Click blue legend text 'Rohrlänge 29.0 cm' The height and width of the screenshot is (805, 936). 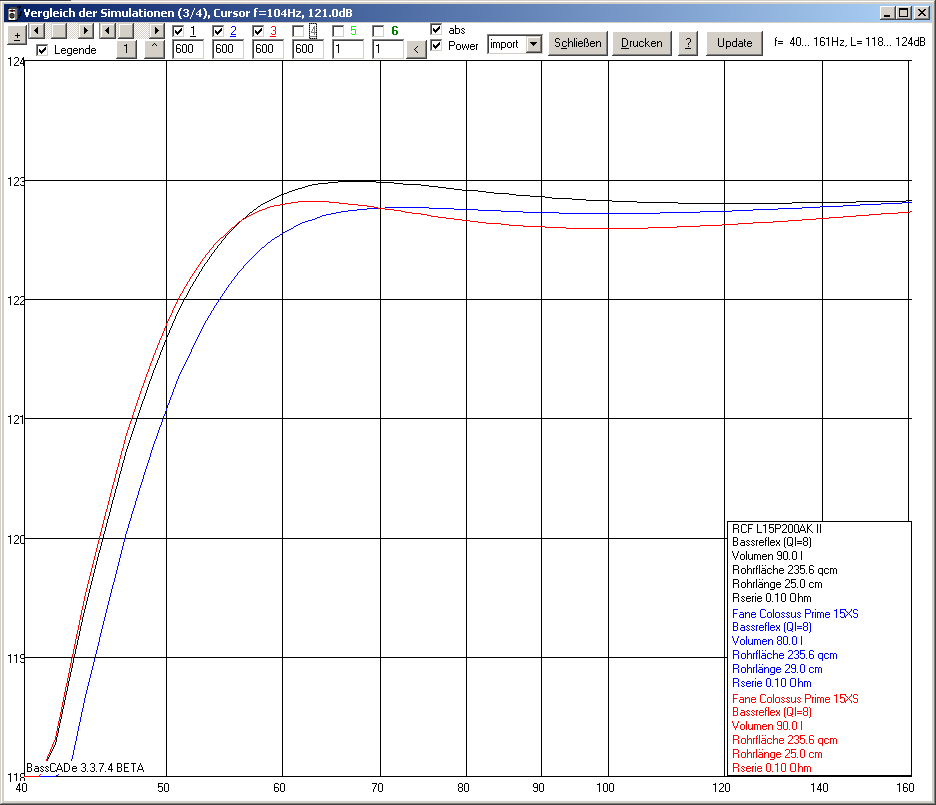point(777,669)
